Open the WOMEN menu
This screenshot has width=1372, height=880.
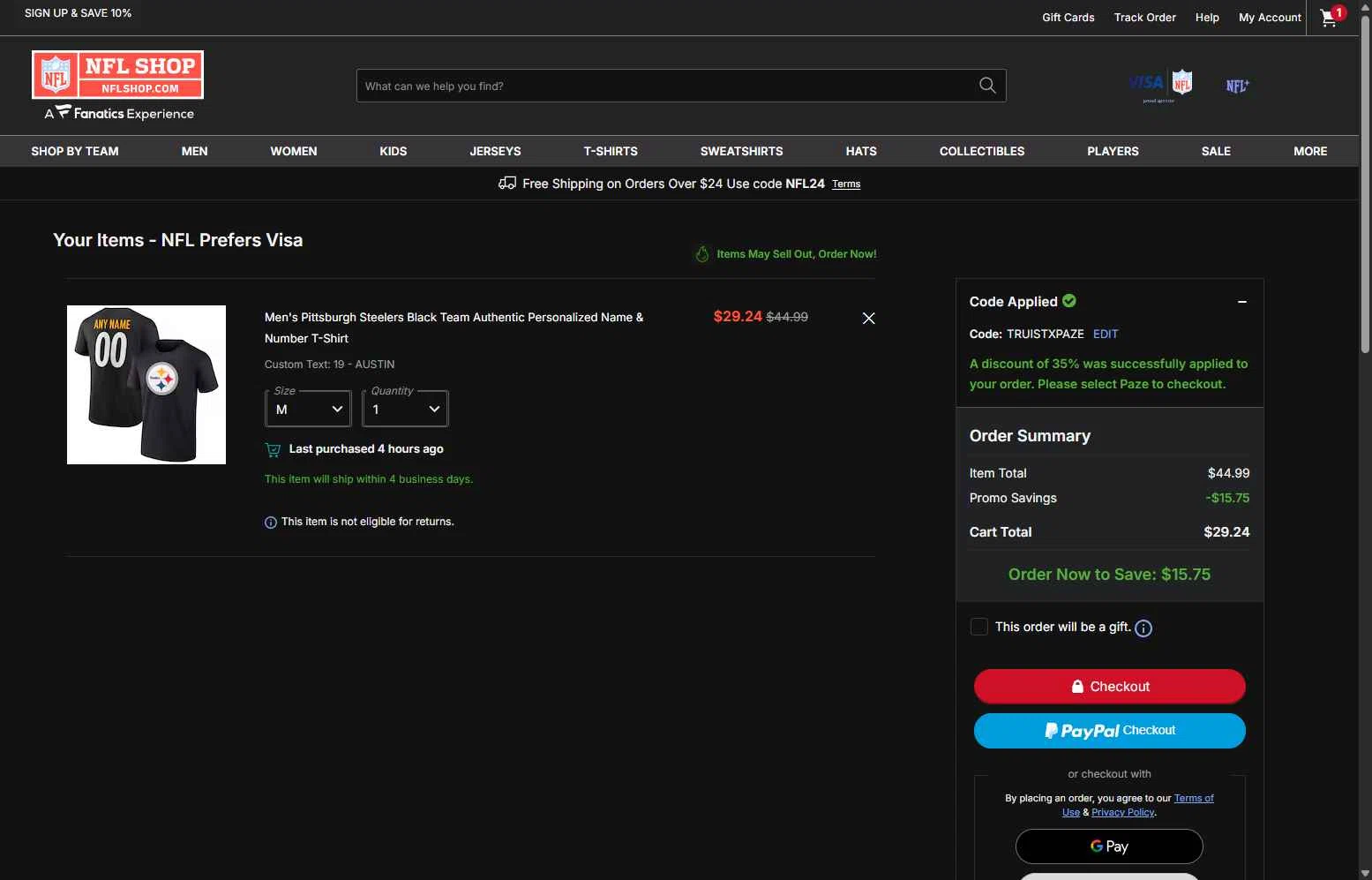point(294,151)
